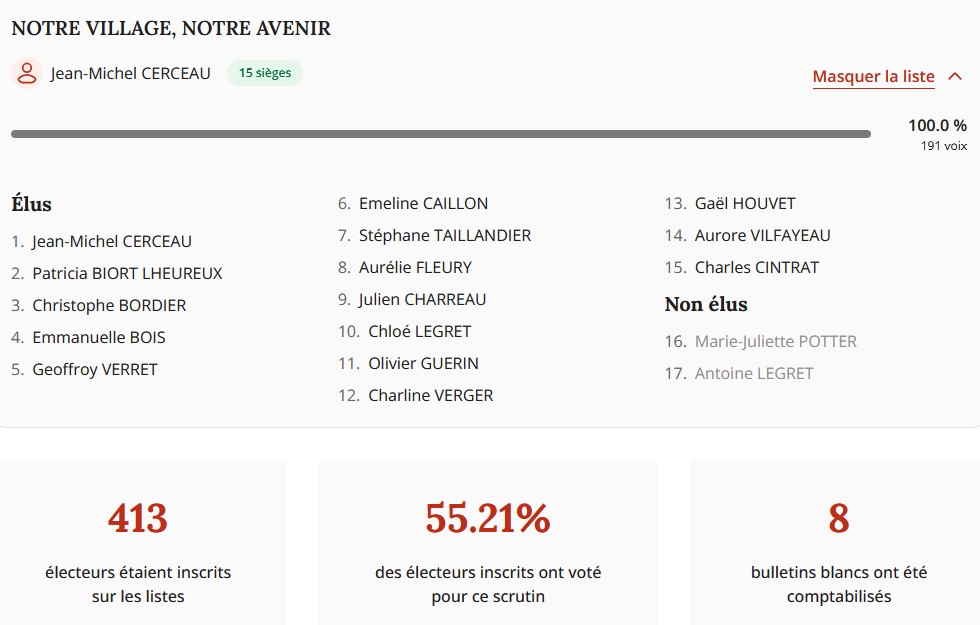The height and width of the screenshot is (625, 980).
Task: Select non-elected candidate Antoine LEGRET
Action: click(754, 373)
